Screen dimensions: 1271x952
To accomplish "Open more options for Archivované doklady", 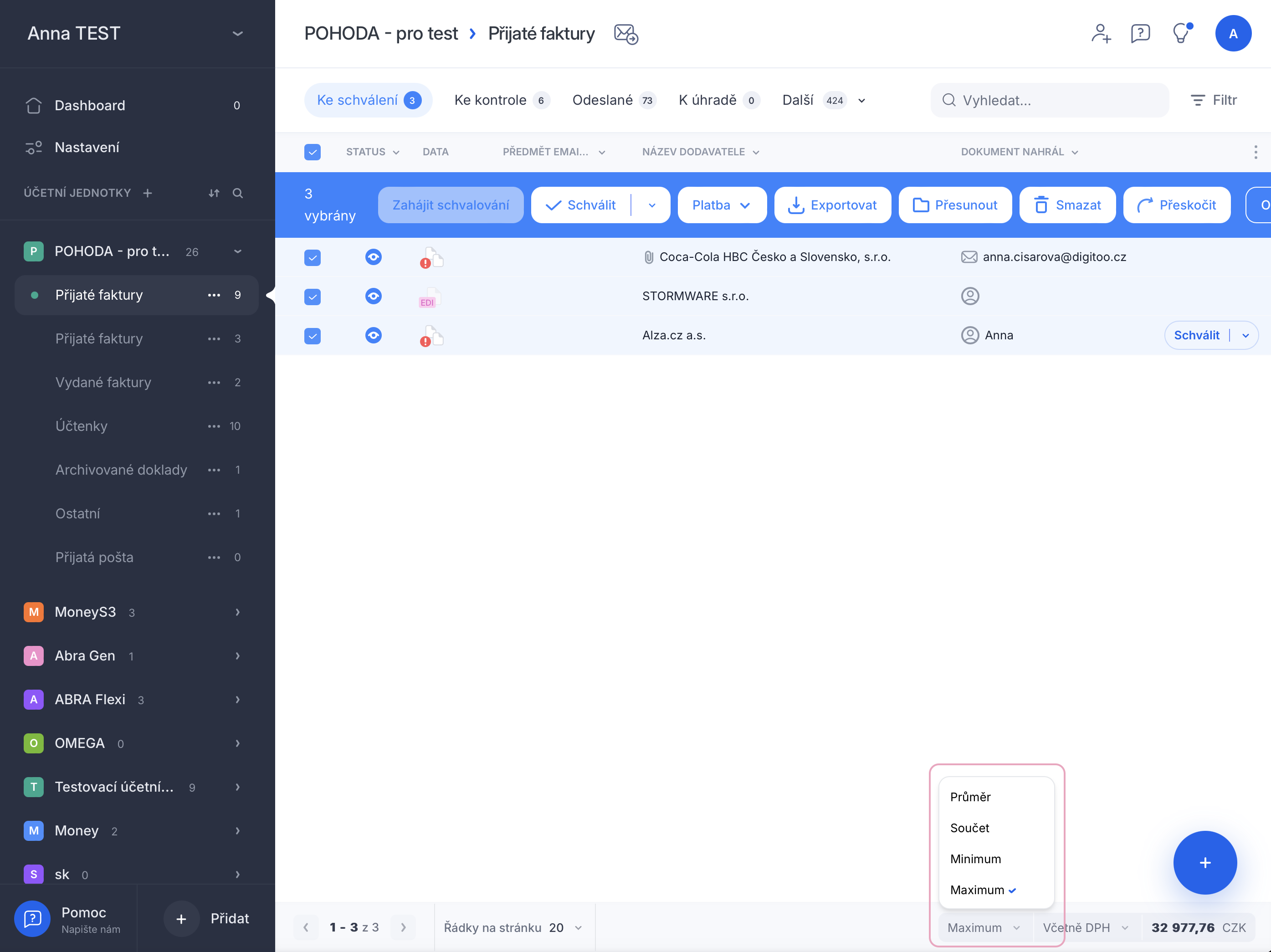I will (x=214, y=470).
